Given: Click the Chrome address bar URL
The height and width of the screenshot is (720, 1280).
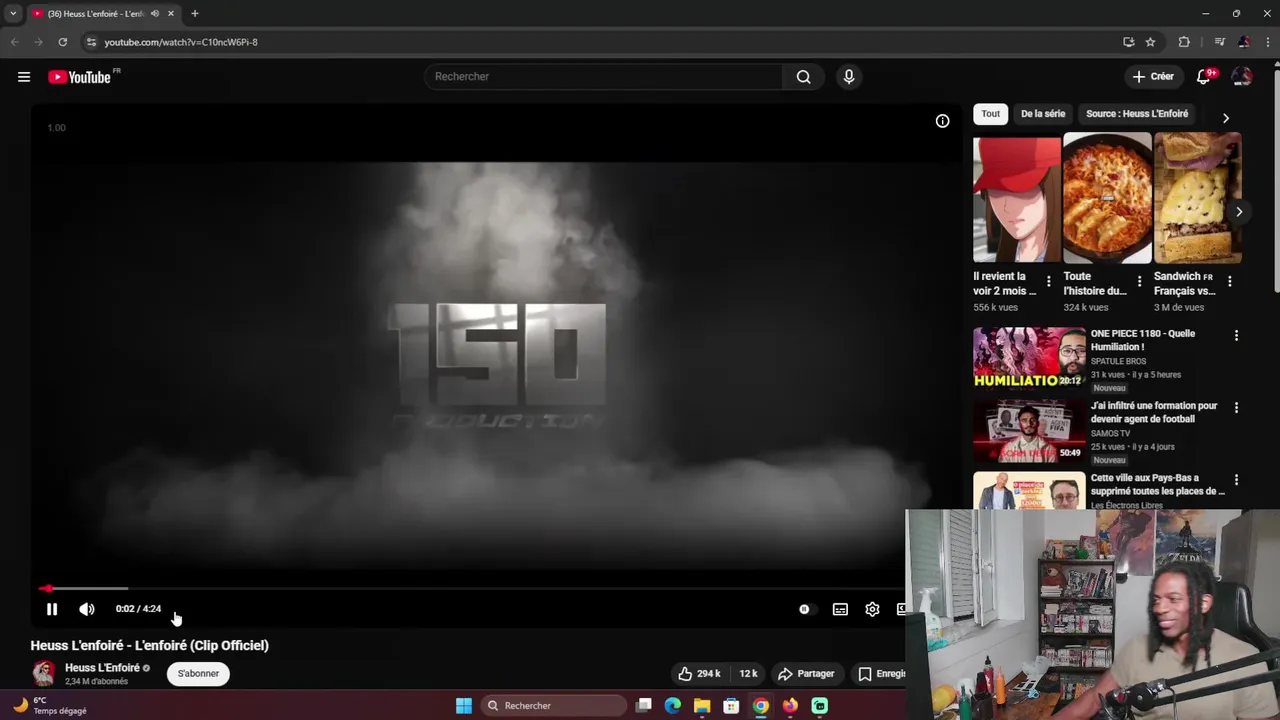Looking at the screenshot, I should [181, 42].
